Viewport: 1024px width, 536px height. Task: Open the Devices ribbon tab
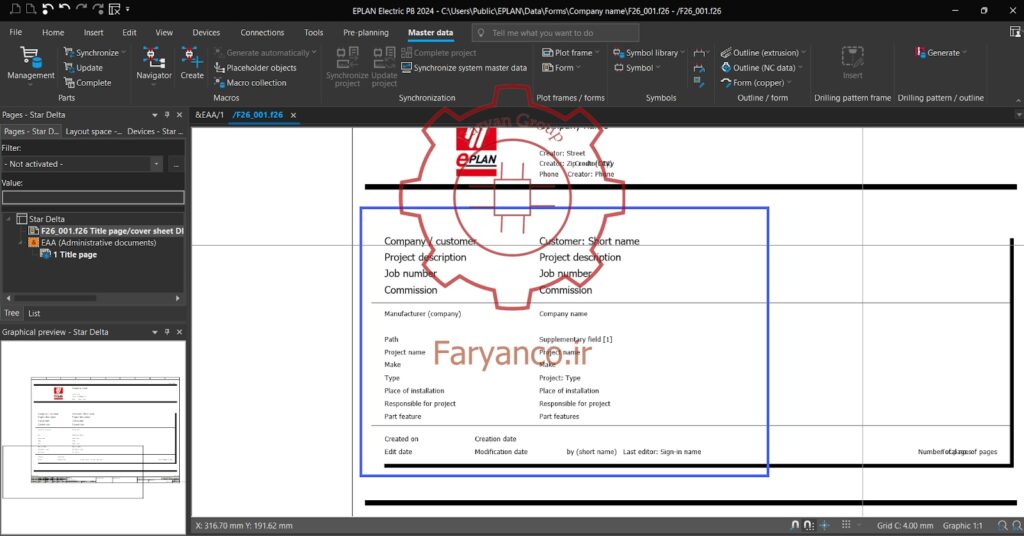pos(206,33)
